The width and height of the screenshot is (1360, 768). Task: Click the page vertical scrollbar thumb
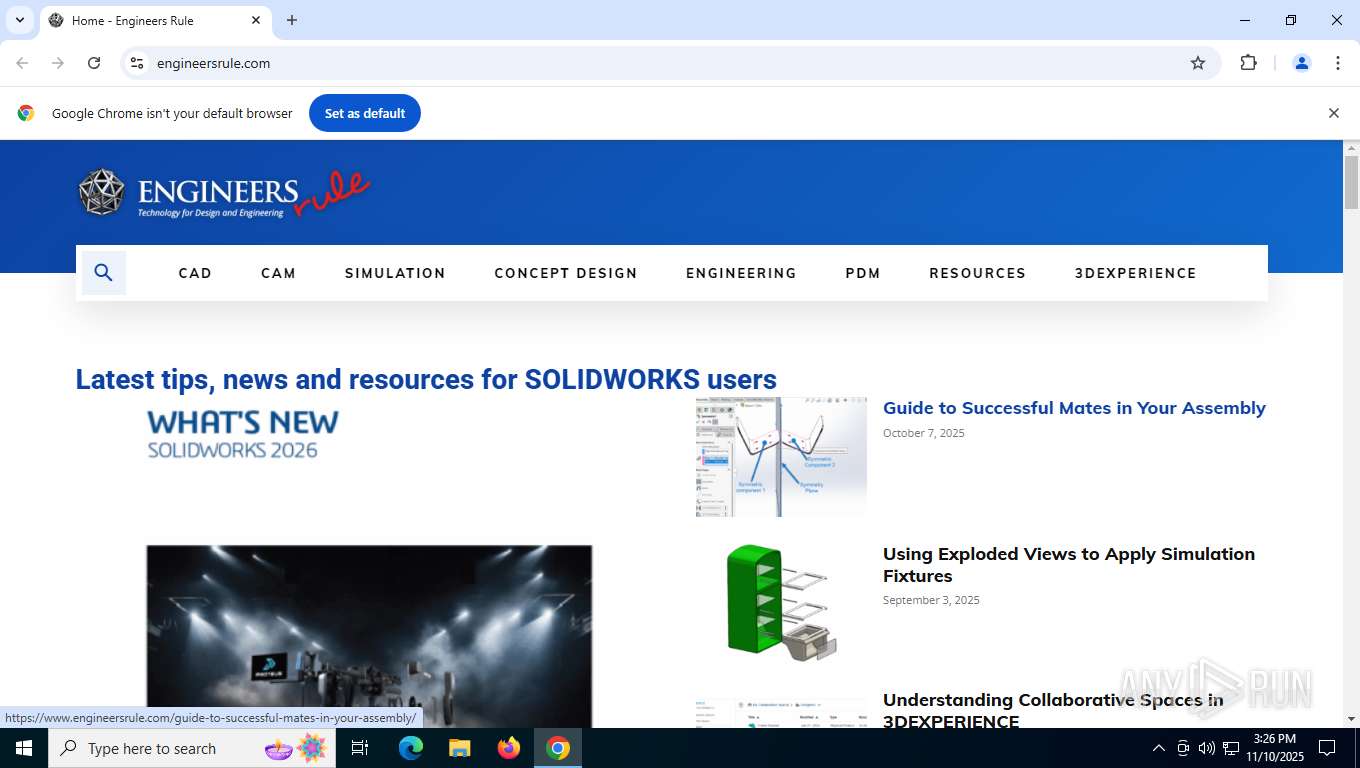[1351, 182]
